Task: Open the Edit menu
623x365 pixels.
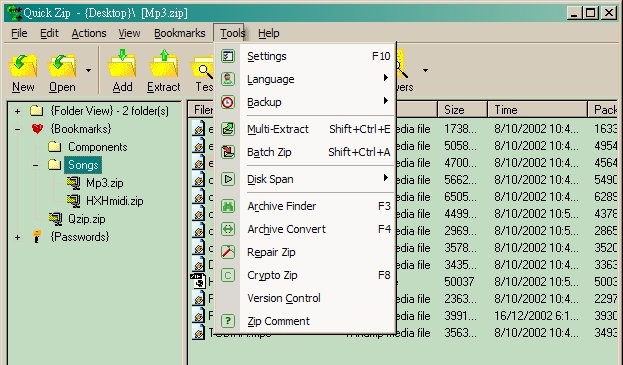Action: tap(49, 33)
